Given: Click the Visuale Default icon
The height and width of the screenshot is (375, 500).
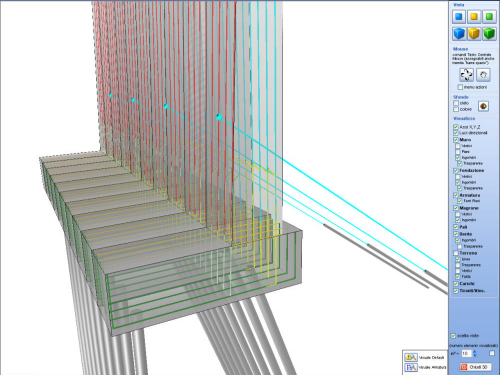Looking at the screenshot, I should (411, 357).
